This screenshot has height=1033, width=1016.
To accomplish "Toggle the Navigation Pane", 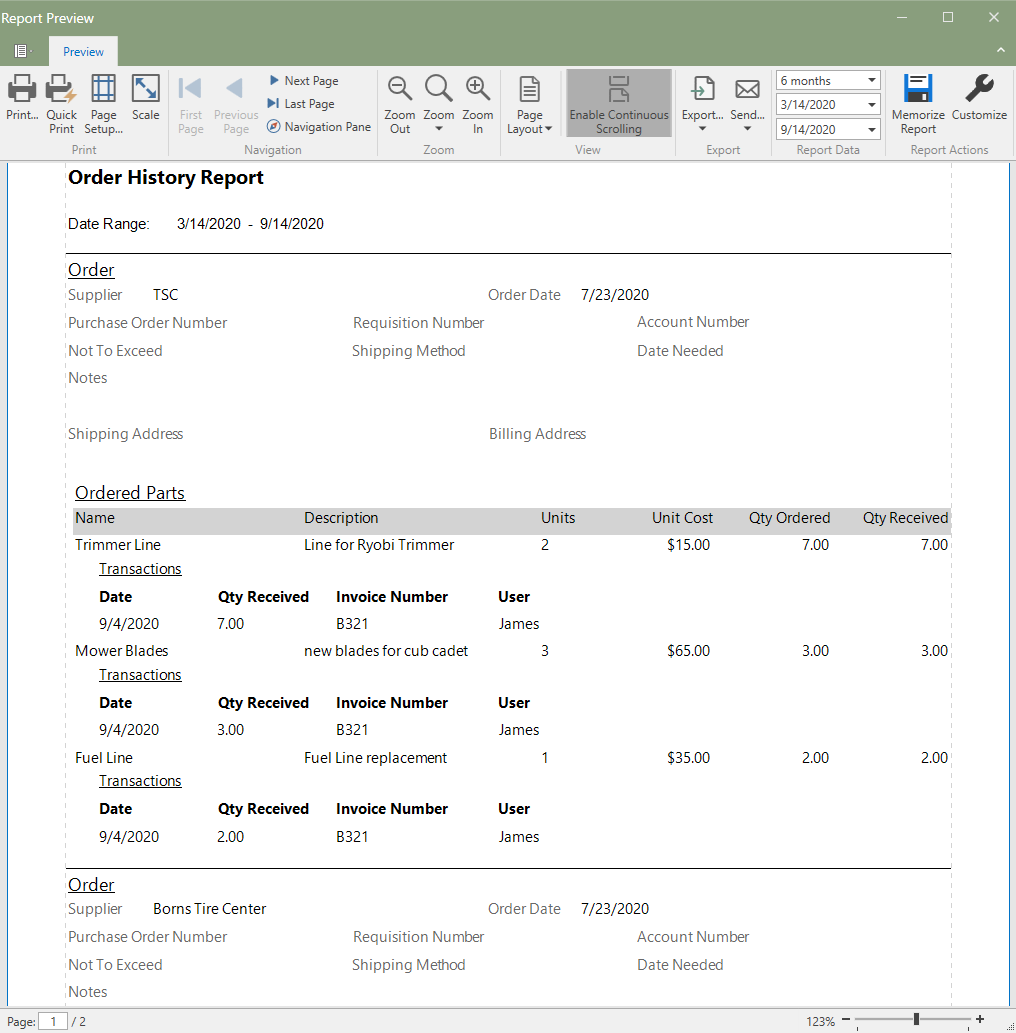I will point(320,126).
